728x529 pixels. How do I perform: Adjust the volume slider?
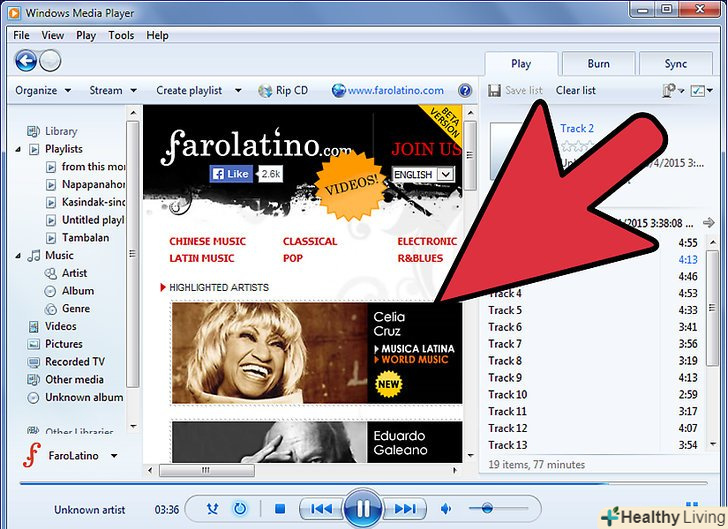(486, 509)
